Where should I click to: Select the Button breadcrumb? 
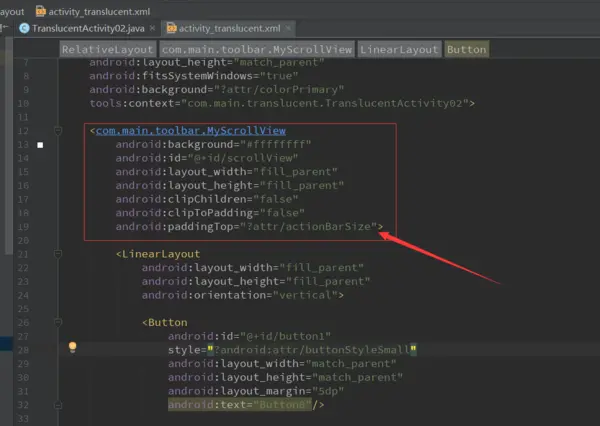pyautogui.click(x=466, y=49)
